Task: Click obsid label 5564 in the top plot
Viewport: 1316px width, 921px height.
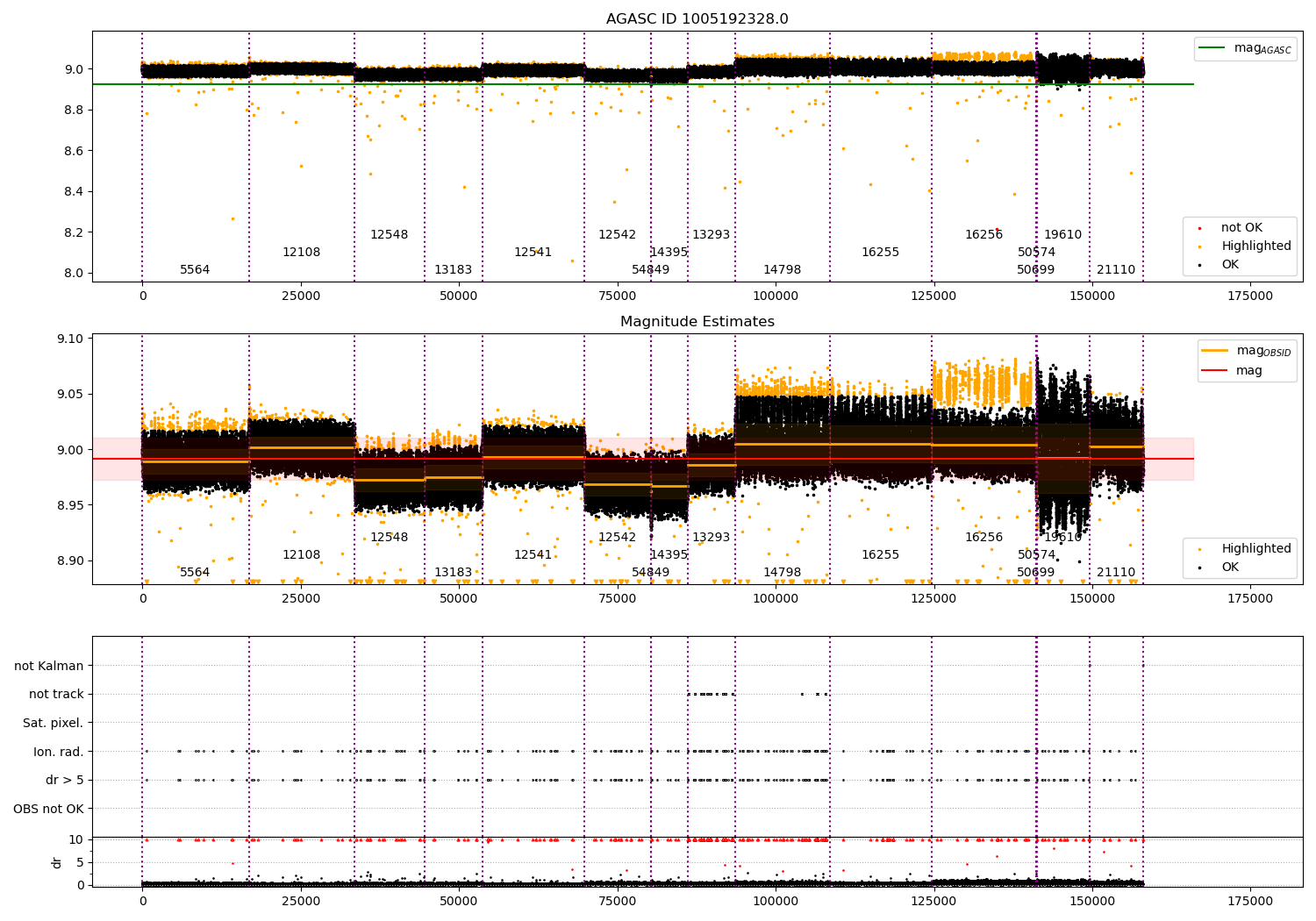Action: 195,270
